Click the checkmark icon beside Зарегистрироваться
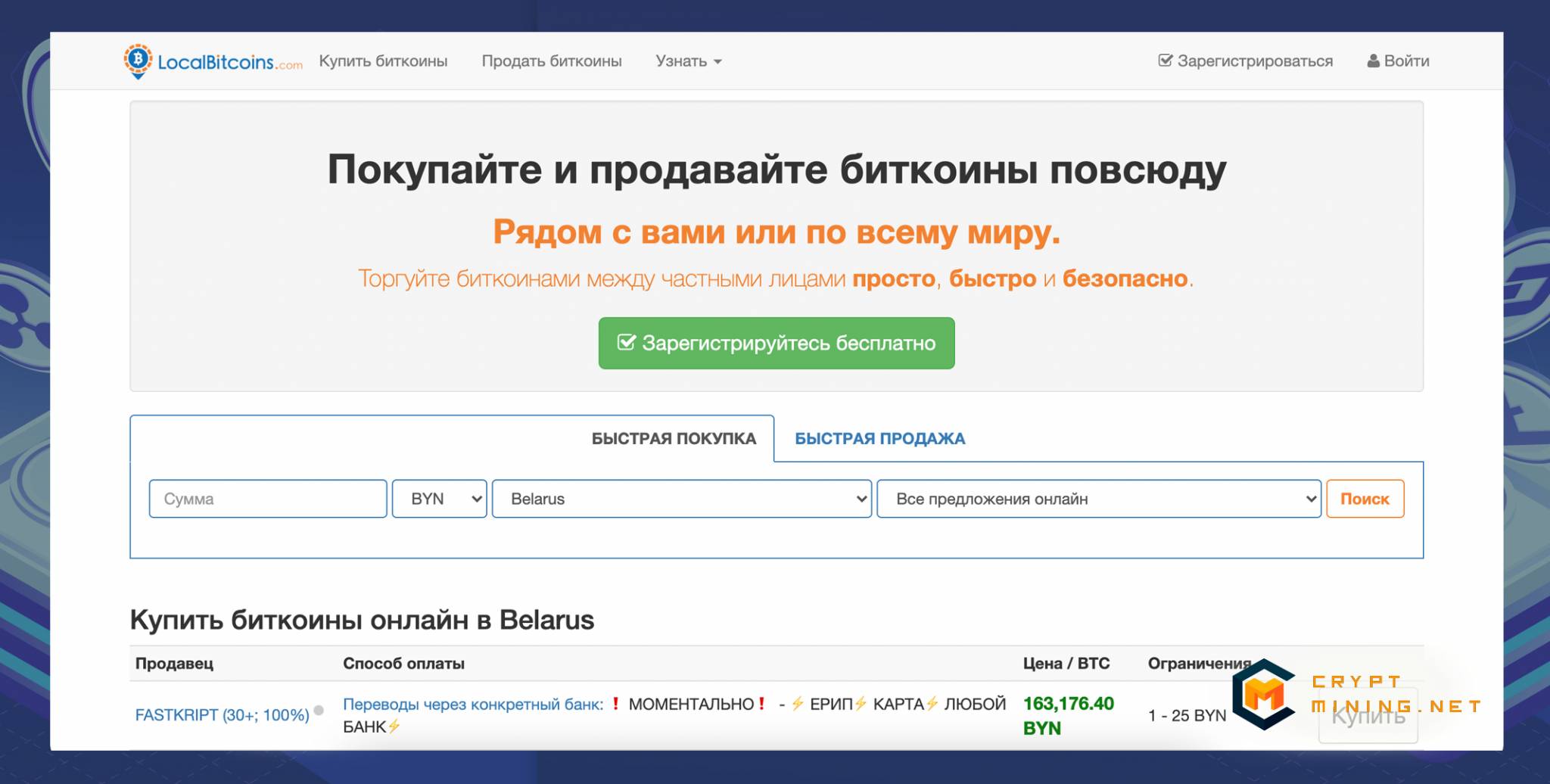This screenshot has width=1550, height=784. [x=1165, y=61]
